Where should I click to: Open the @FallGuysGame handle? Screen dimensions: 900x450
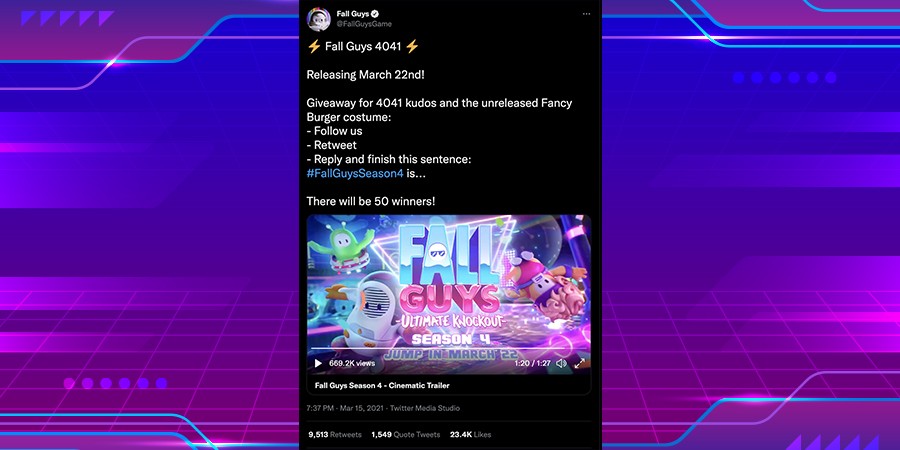[x=364, y=24]
